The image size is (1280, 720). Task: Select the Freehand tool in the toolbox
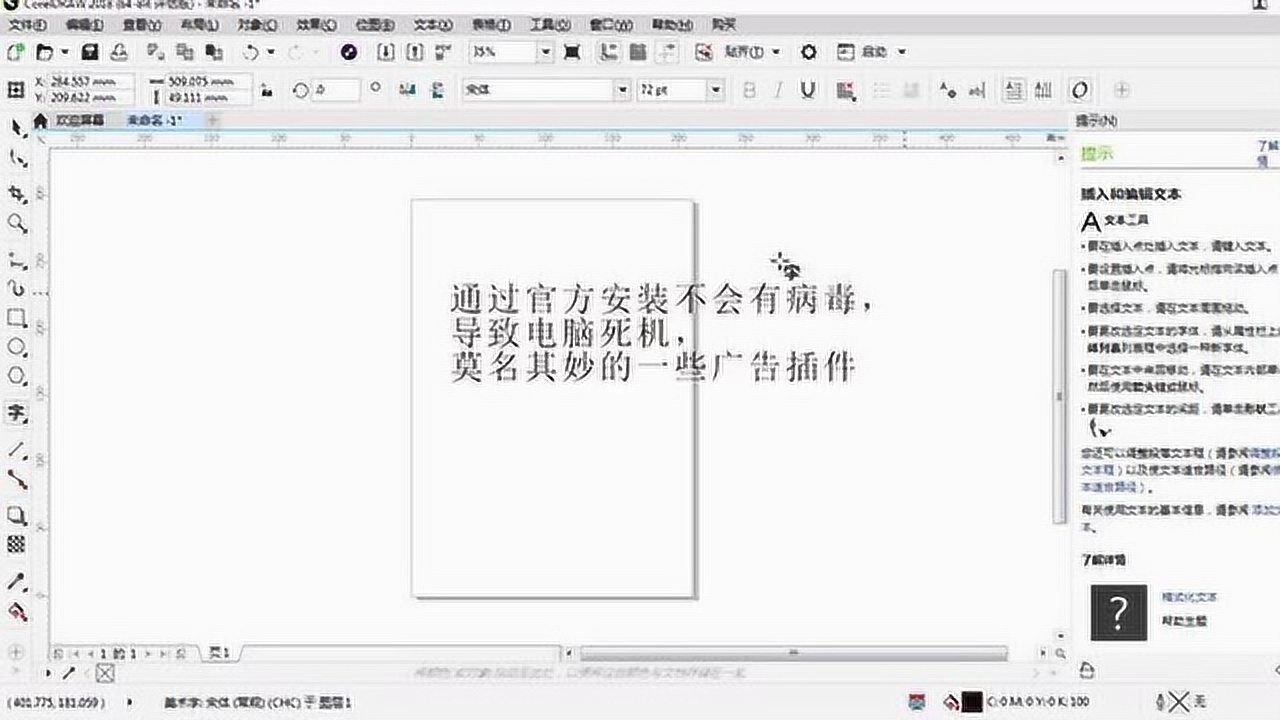[16, 259]
